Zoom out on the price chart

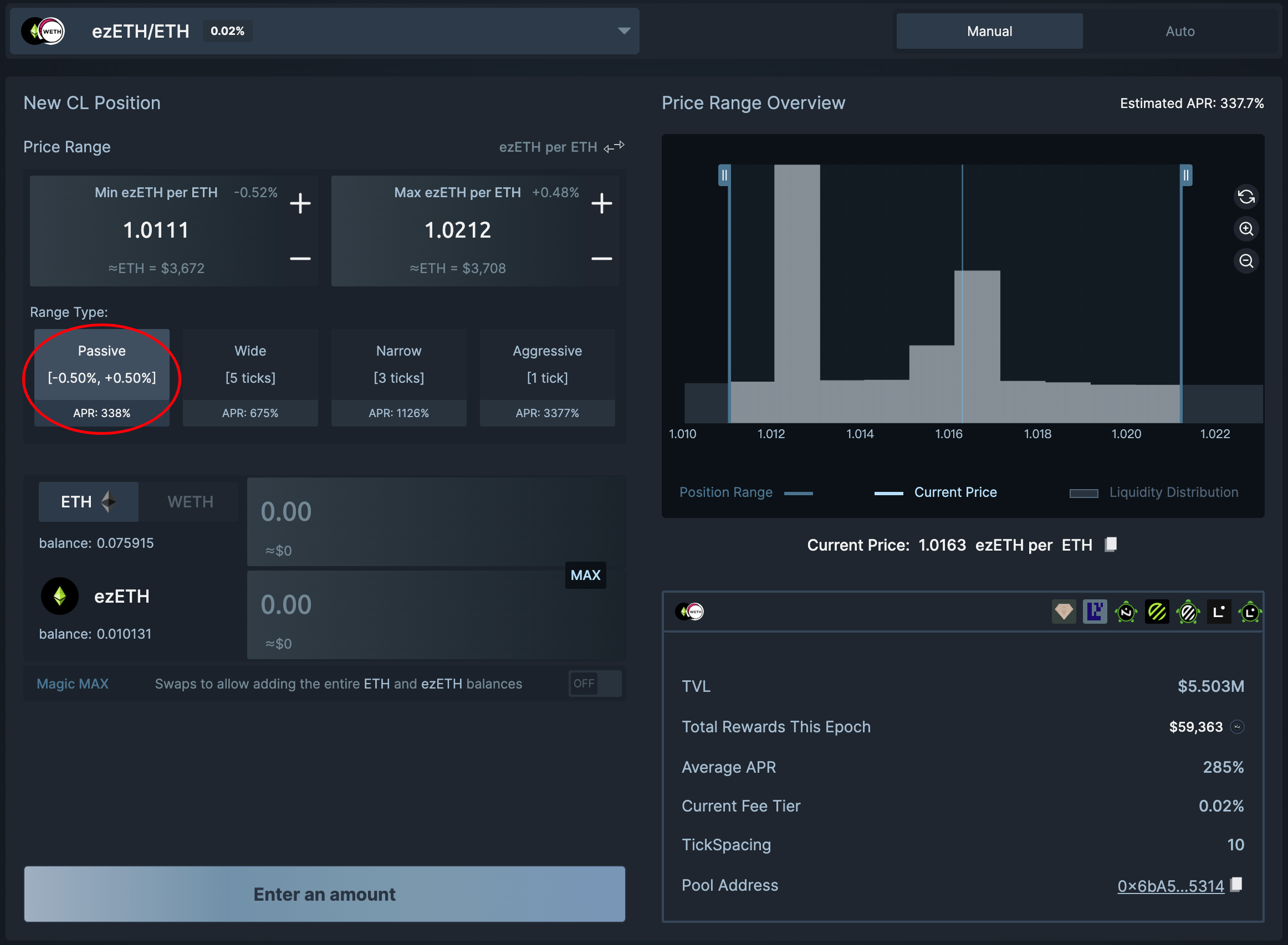pyautogui.click(x=1246, y=261)
